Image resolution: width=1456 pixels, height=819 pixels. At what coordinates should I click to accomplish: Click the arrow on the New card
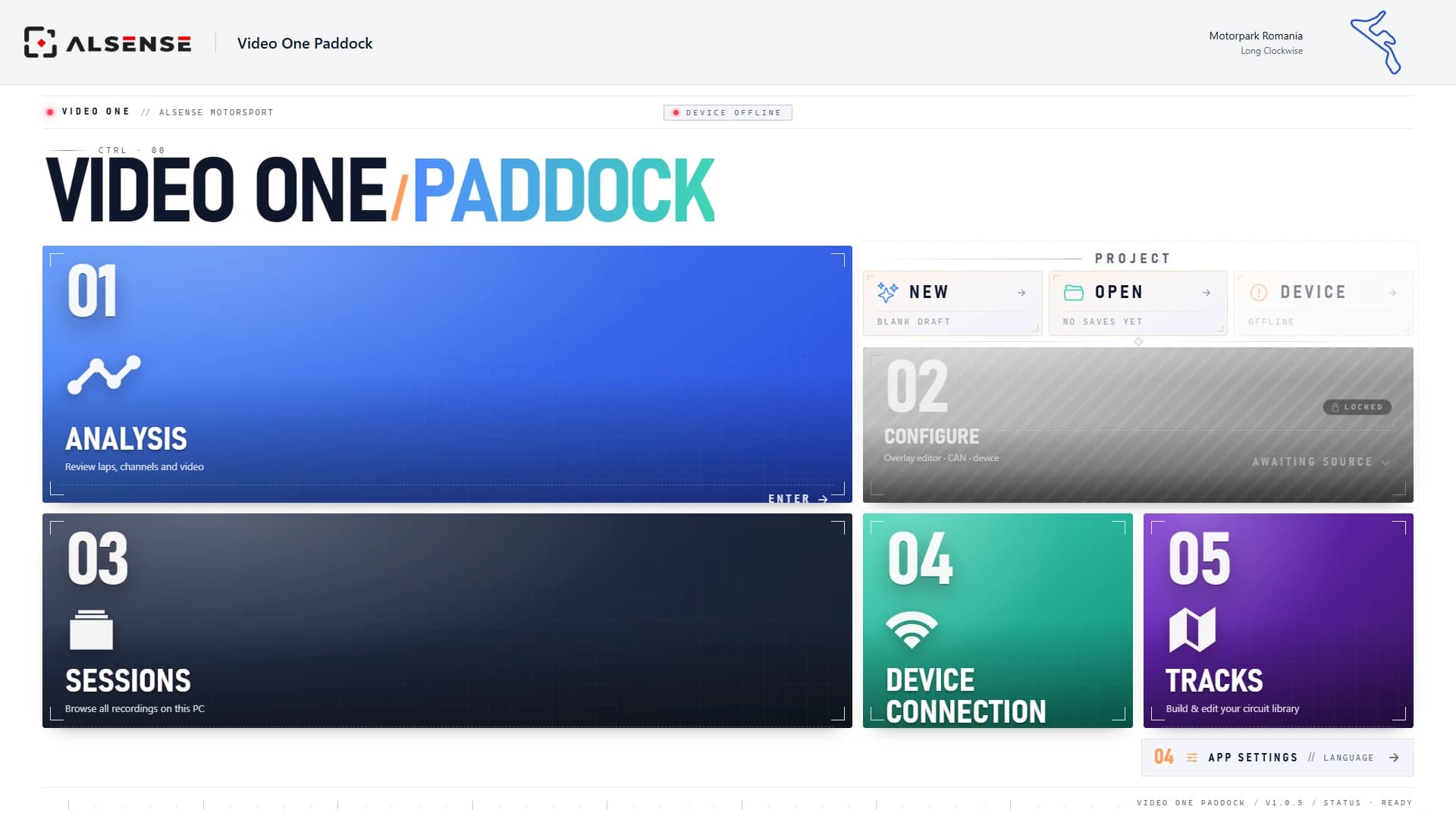coord(1021,293)
